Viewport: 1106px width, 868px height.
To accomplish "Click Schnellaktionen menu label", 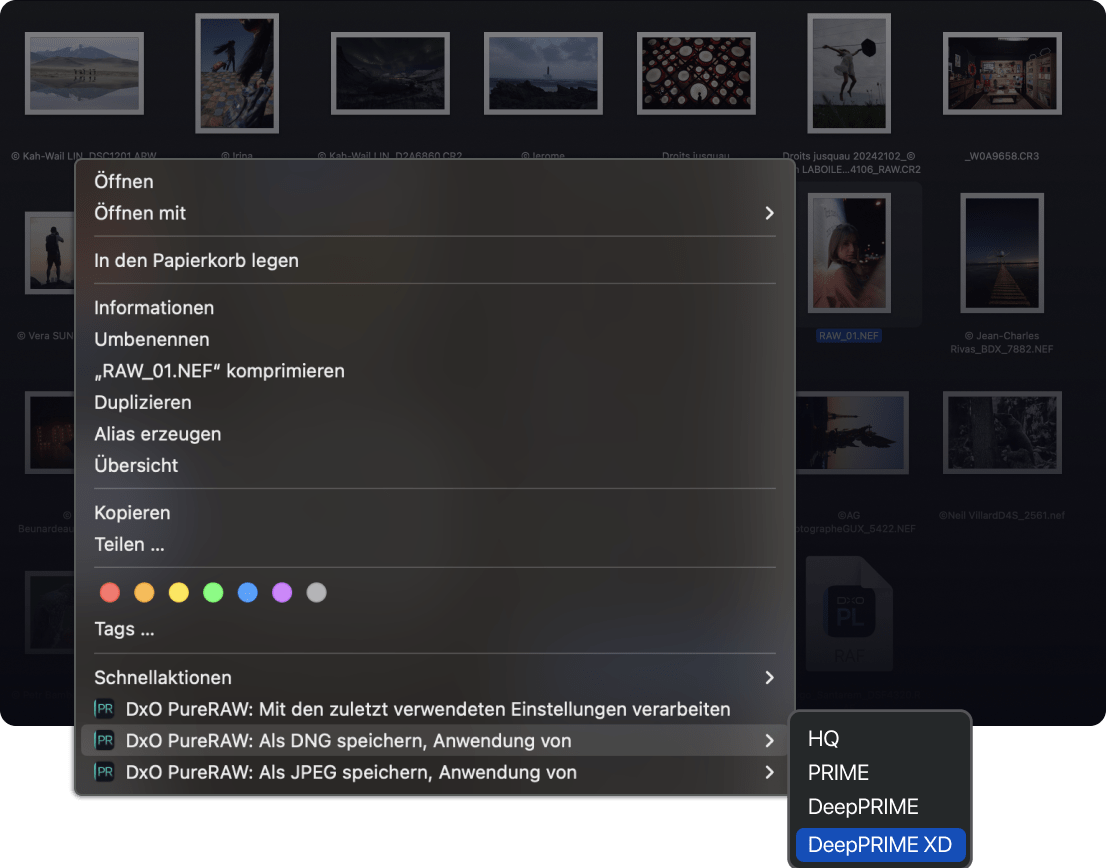I will click(163, 678).
